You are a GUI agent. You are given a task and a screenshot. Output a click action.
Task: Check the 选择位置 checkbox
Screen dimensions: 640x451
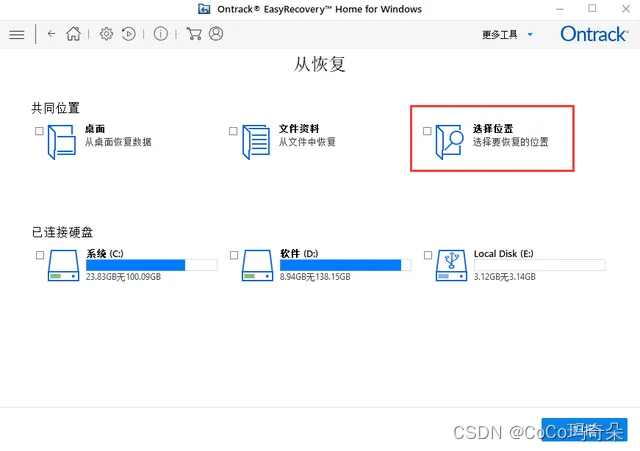[x=427, y=131]
